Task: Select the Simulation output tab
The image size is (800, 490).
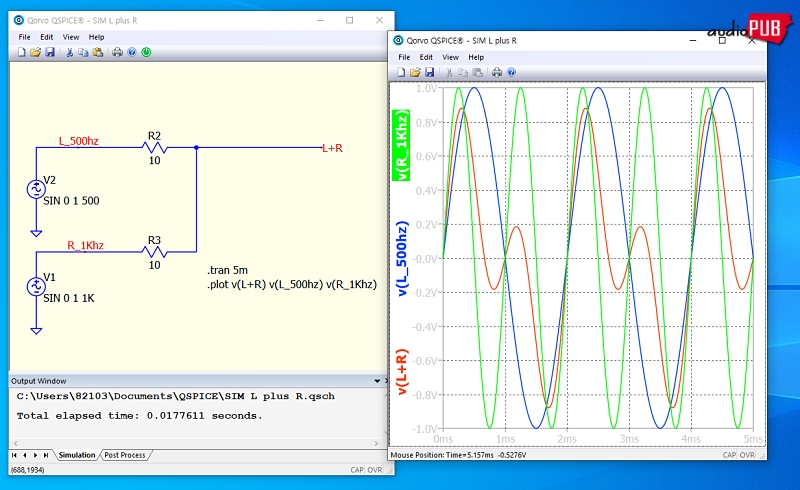Action: click(77, 455)
